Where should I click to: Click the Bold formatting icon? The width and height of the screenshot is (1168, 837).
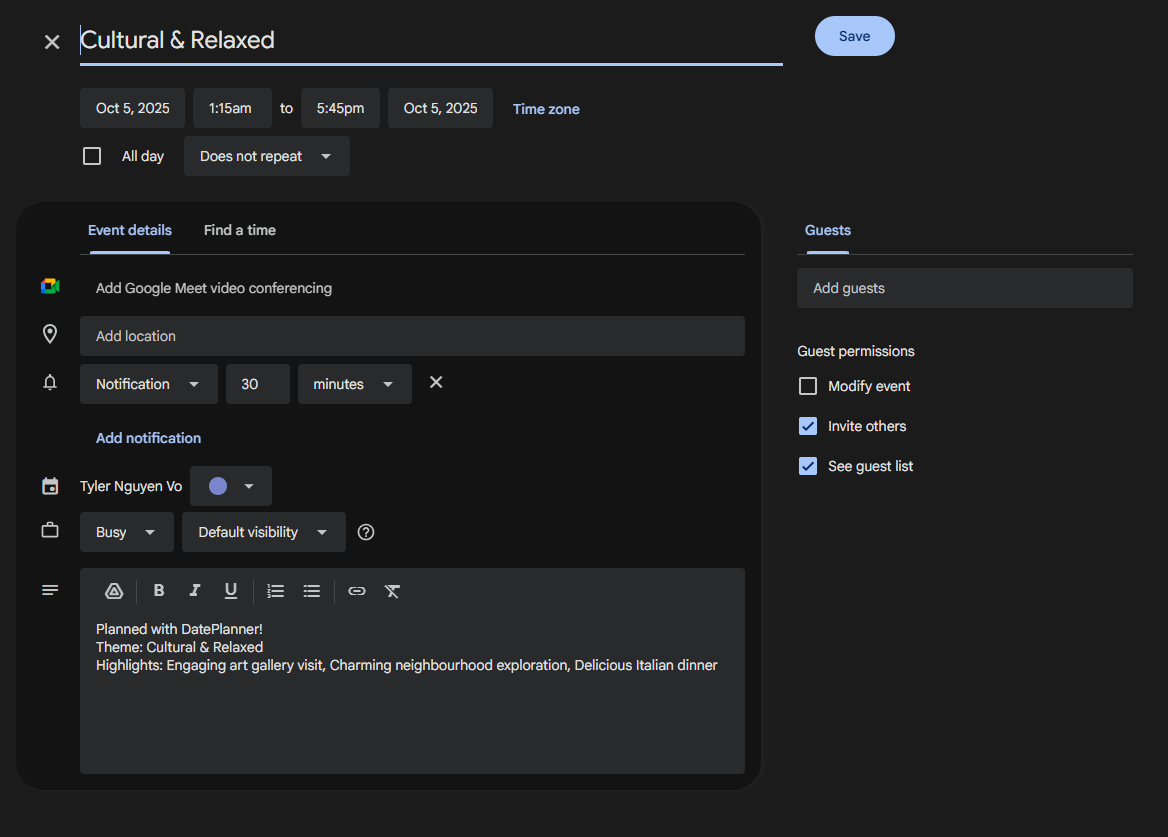[x=159, y=591]
